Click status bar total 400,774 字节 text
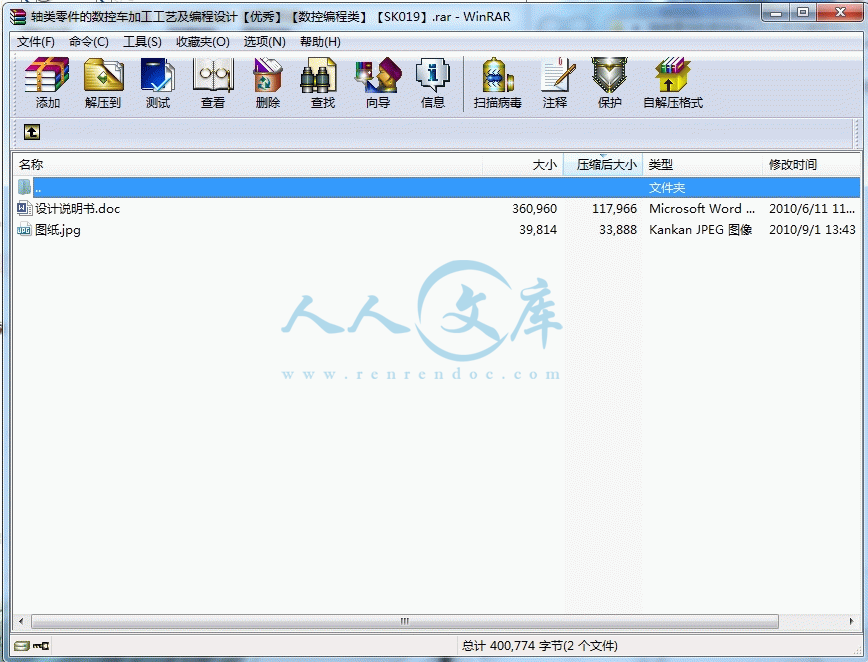The height and width of the screenshot is (662, 868). pos(540,645)
